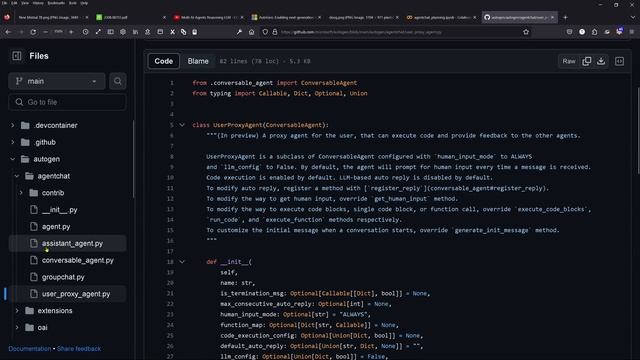Open __init__.py file
Image resolution: width=640 pixels, height=360 pixels.
(60, 210)
